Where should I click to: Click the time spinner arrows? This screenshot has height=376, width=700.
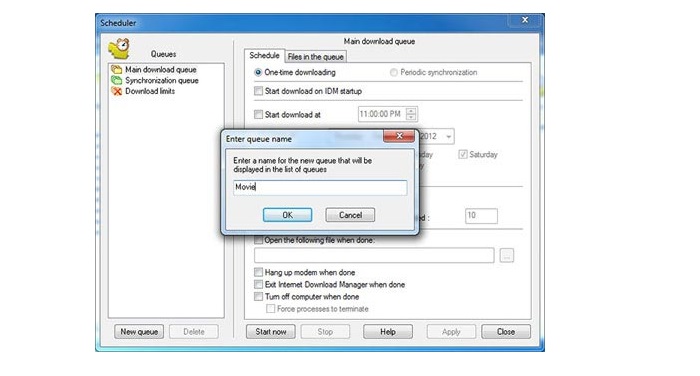(412, 114)
